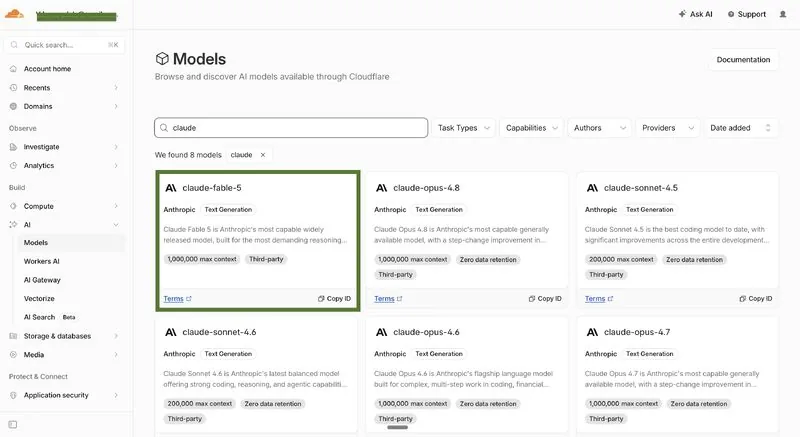Screen dimensions: 800x437
Task: Copy ID of claude-fable-5
Action: (x=334, y=299)
